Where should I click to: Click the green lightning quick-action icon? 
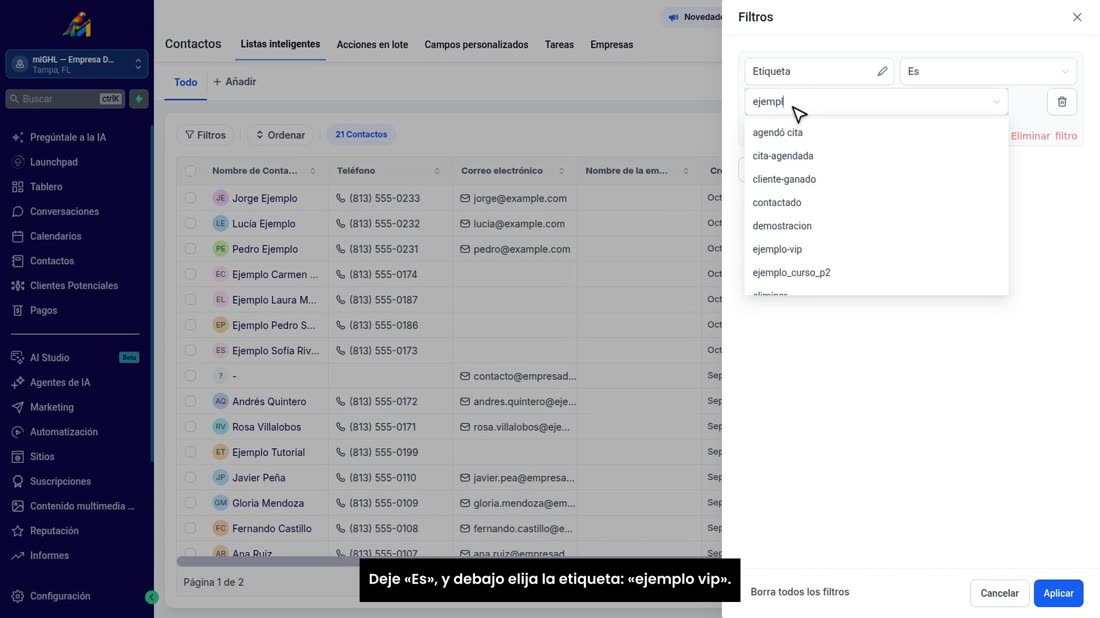pos(139,99)
